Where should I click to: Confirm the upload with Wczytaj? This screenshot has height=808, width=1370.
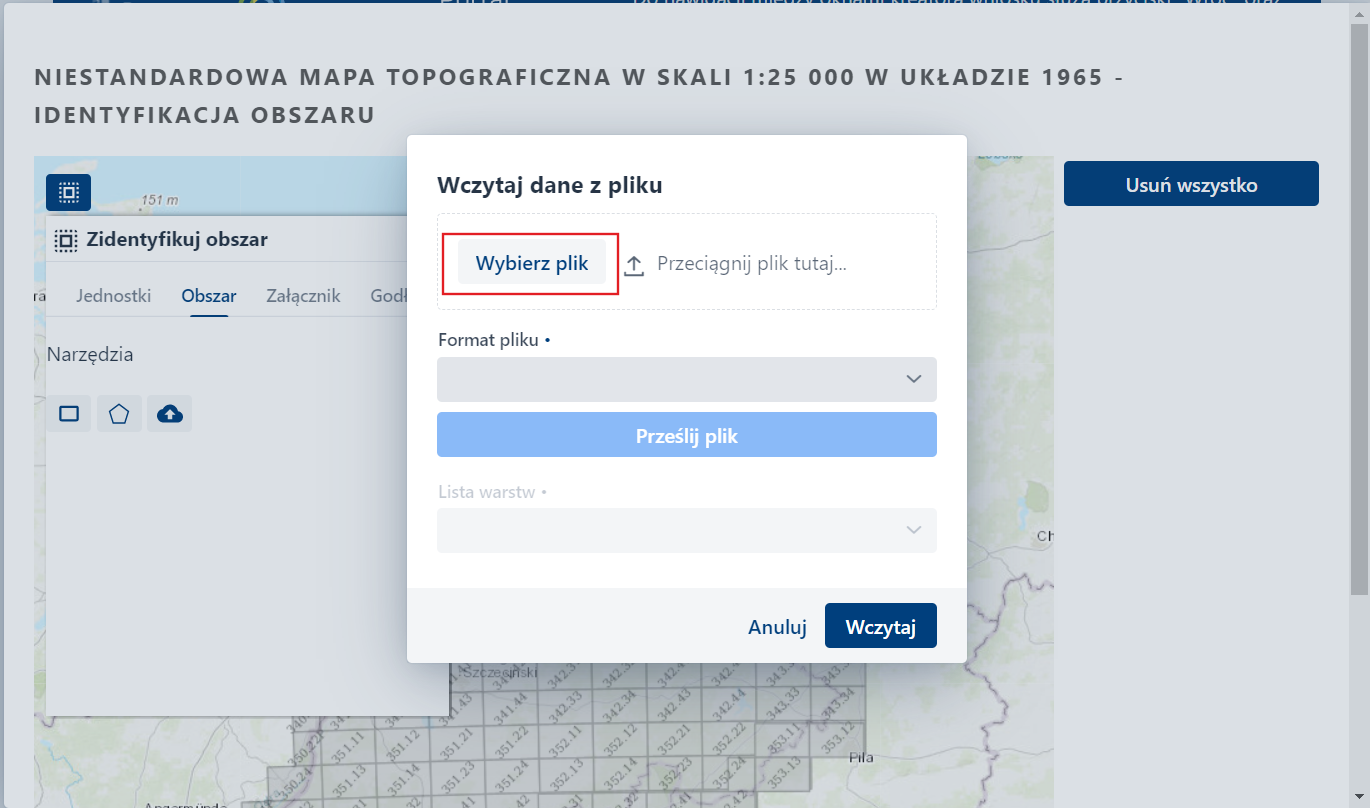click(x=880, y=626)
